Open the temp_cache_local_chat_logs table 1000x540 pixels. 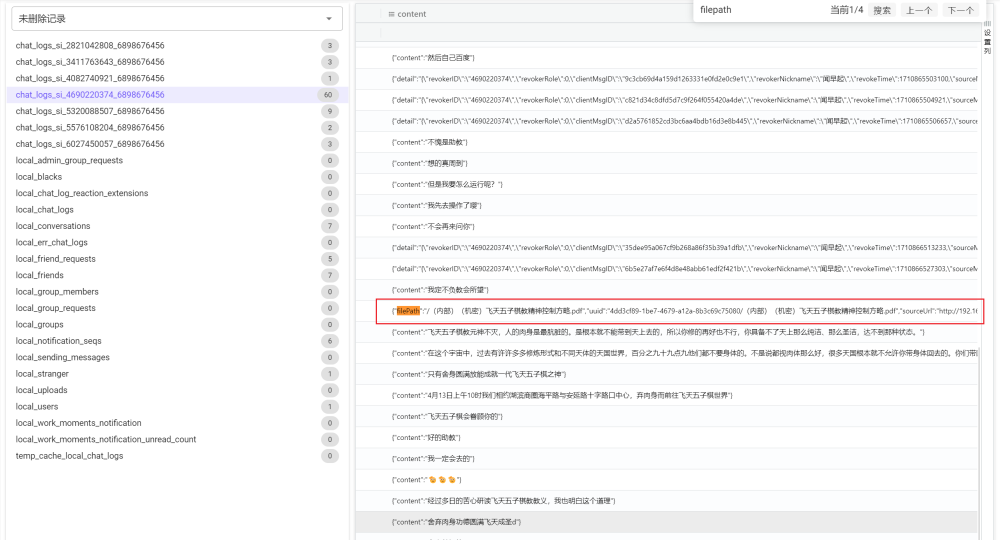(70, 456)
